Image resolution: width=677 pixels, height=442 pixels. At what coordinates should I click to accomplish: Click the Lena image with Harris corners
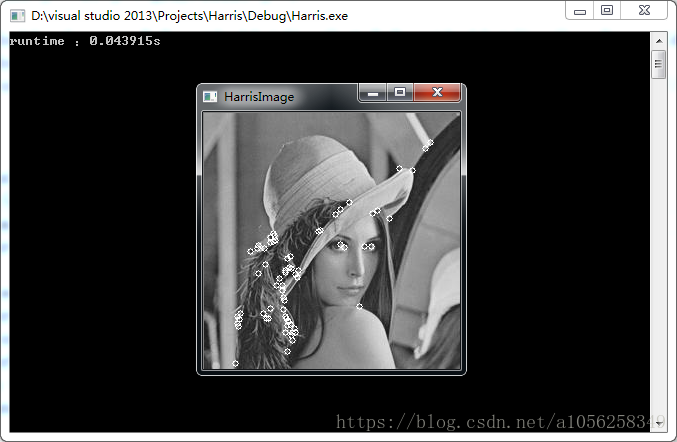click(x=331, y=241)
